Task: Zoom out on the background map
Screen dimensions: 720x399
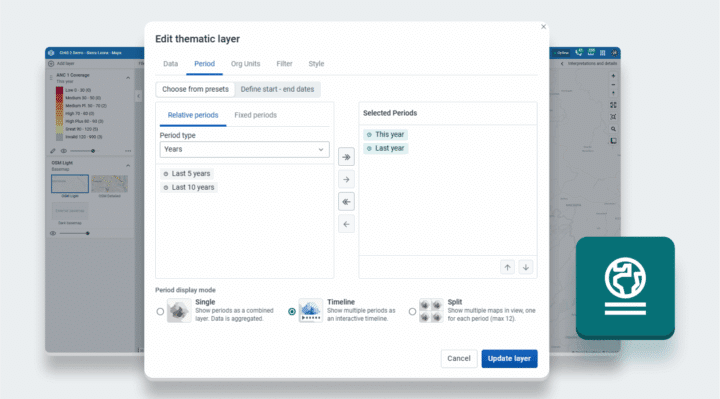Action: [613, 84]
